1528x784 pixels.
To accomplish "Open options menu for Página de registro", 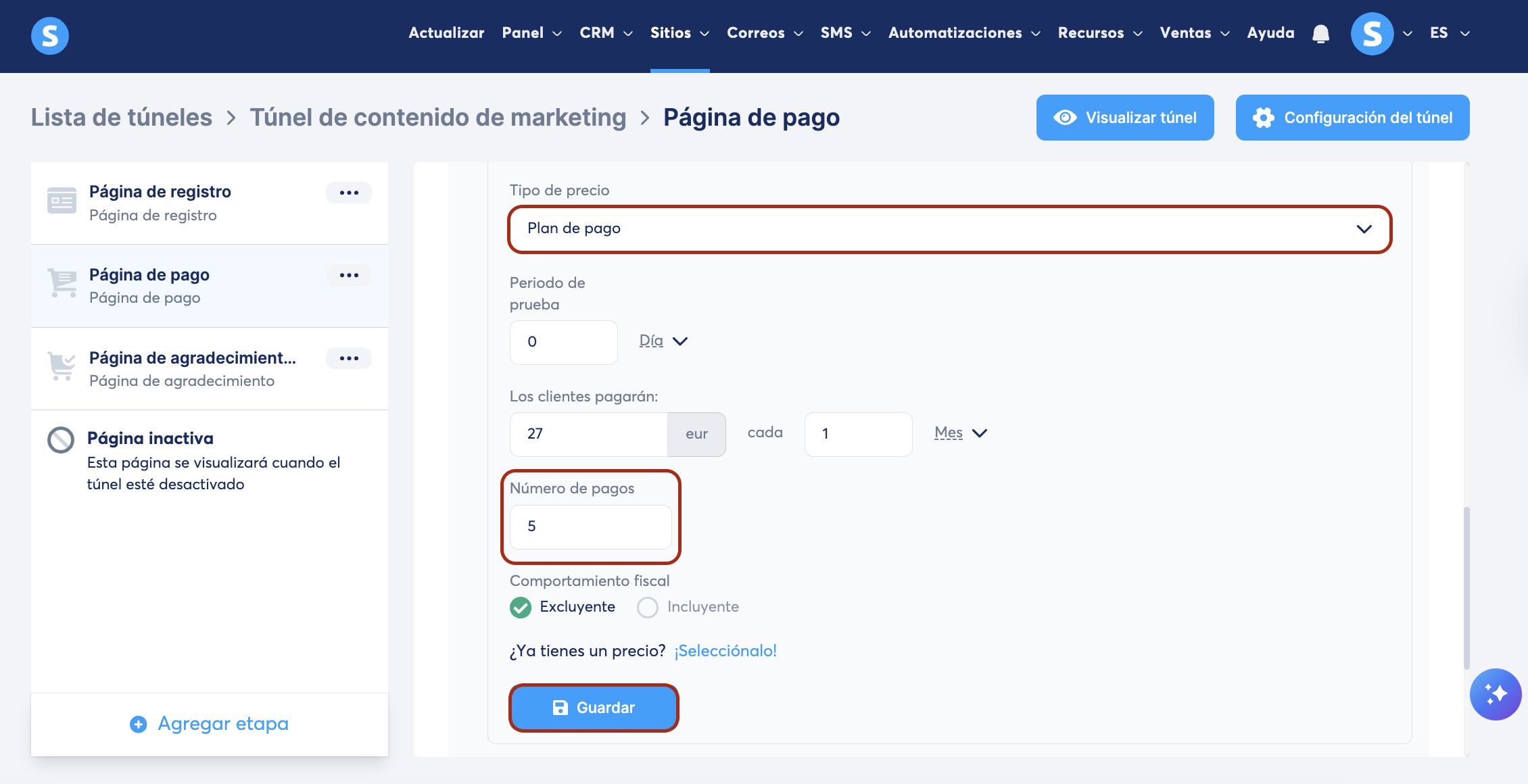I will 349,193.
